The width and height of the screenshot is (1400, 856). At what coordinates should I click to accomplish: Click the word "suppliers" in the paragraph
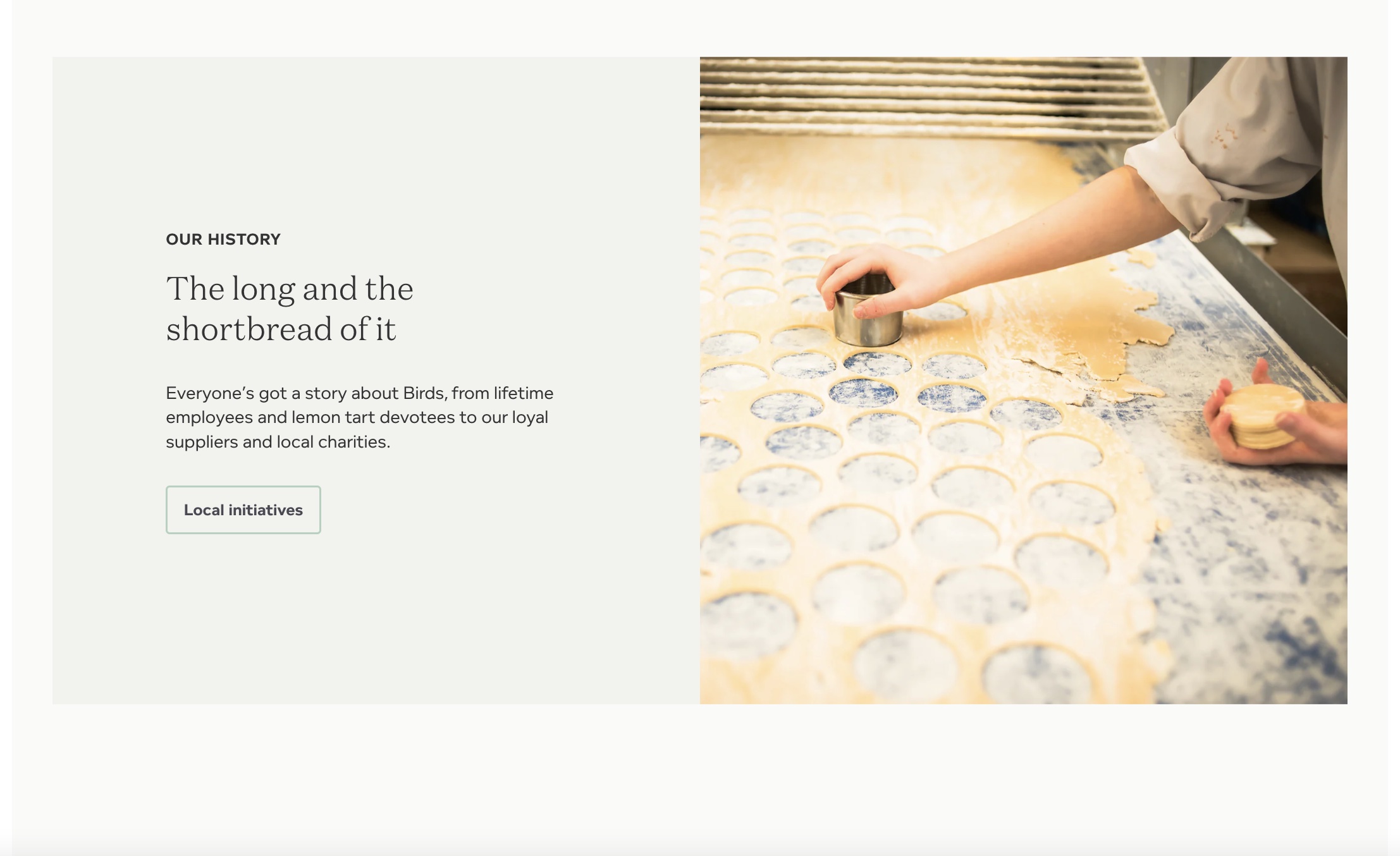pos(202,442)
